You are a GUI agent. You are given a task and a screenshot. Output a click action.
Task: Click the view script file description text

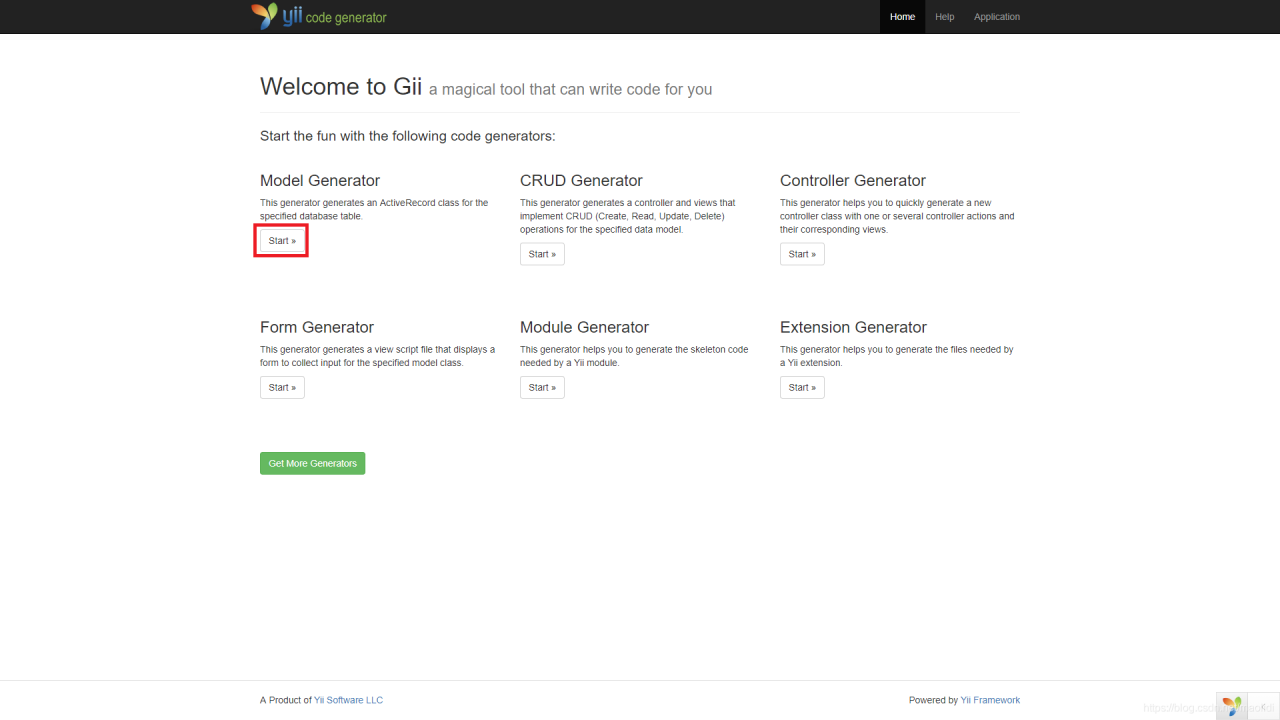click(377, 356)
